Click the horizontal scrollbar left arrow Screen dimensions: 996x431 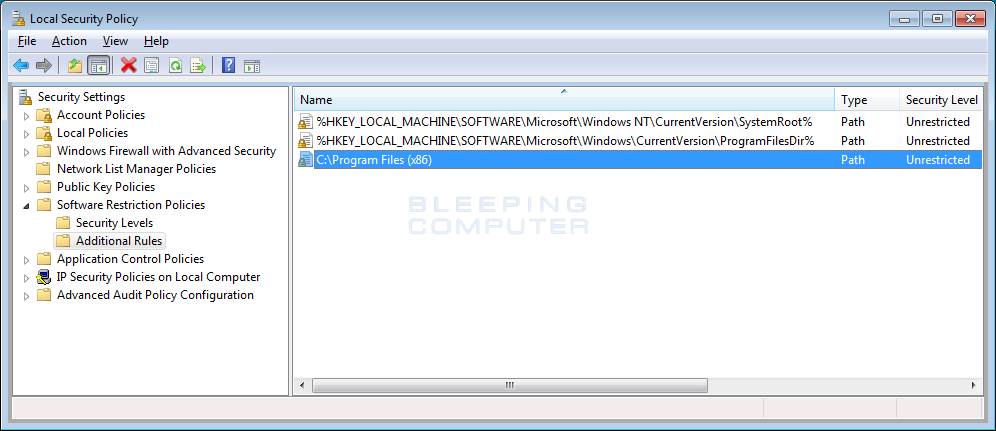302,385
